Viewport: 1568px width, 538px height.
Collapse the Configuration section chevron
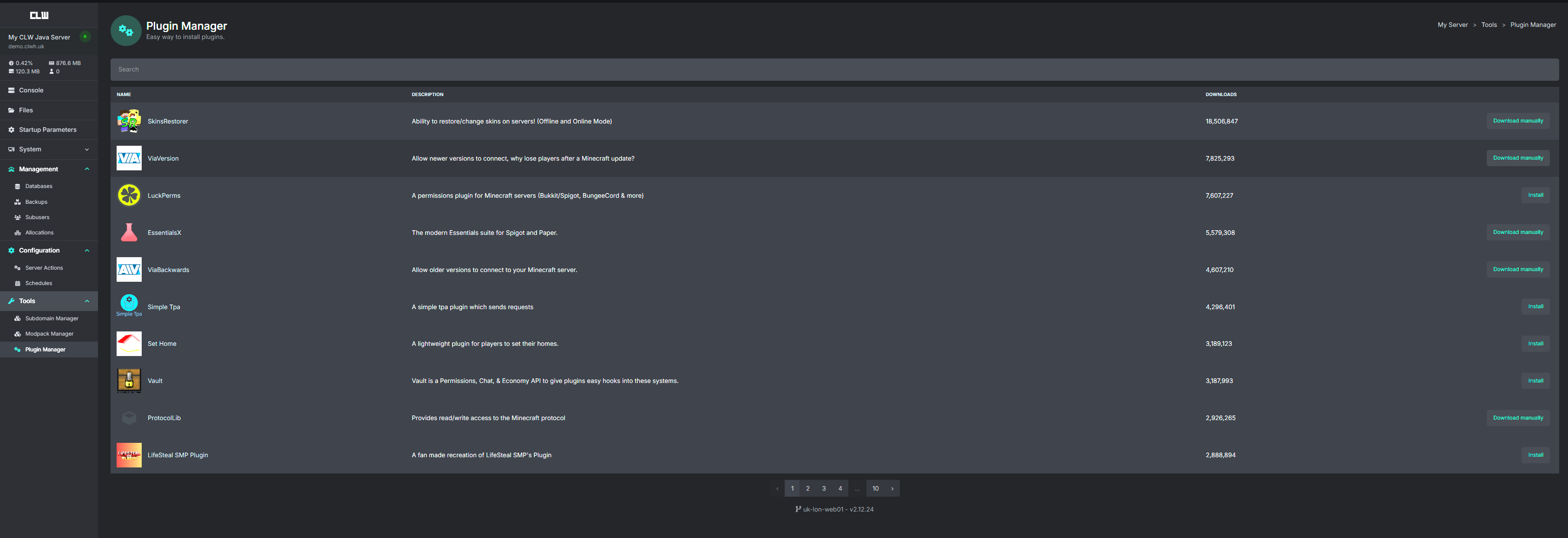pos(87,251)
